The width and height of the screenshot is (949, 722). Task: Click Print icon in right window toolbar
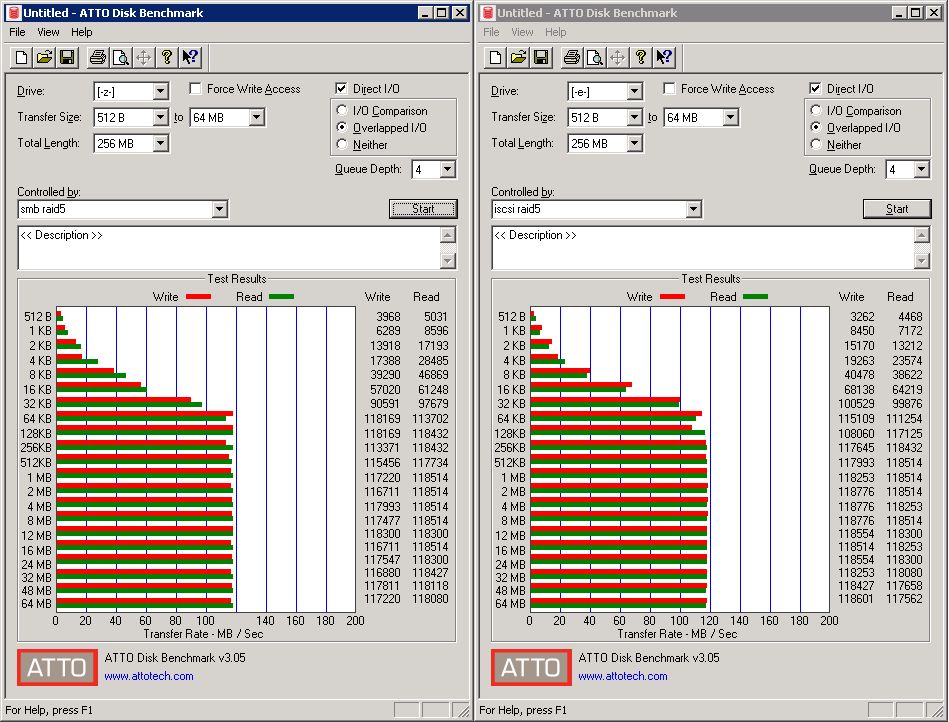[572, 57]
